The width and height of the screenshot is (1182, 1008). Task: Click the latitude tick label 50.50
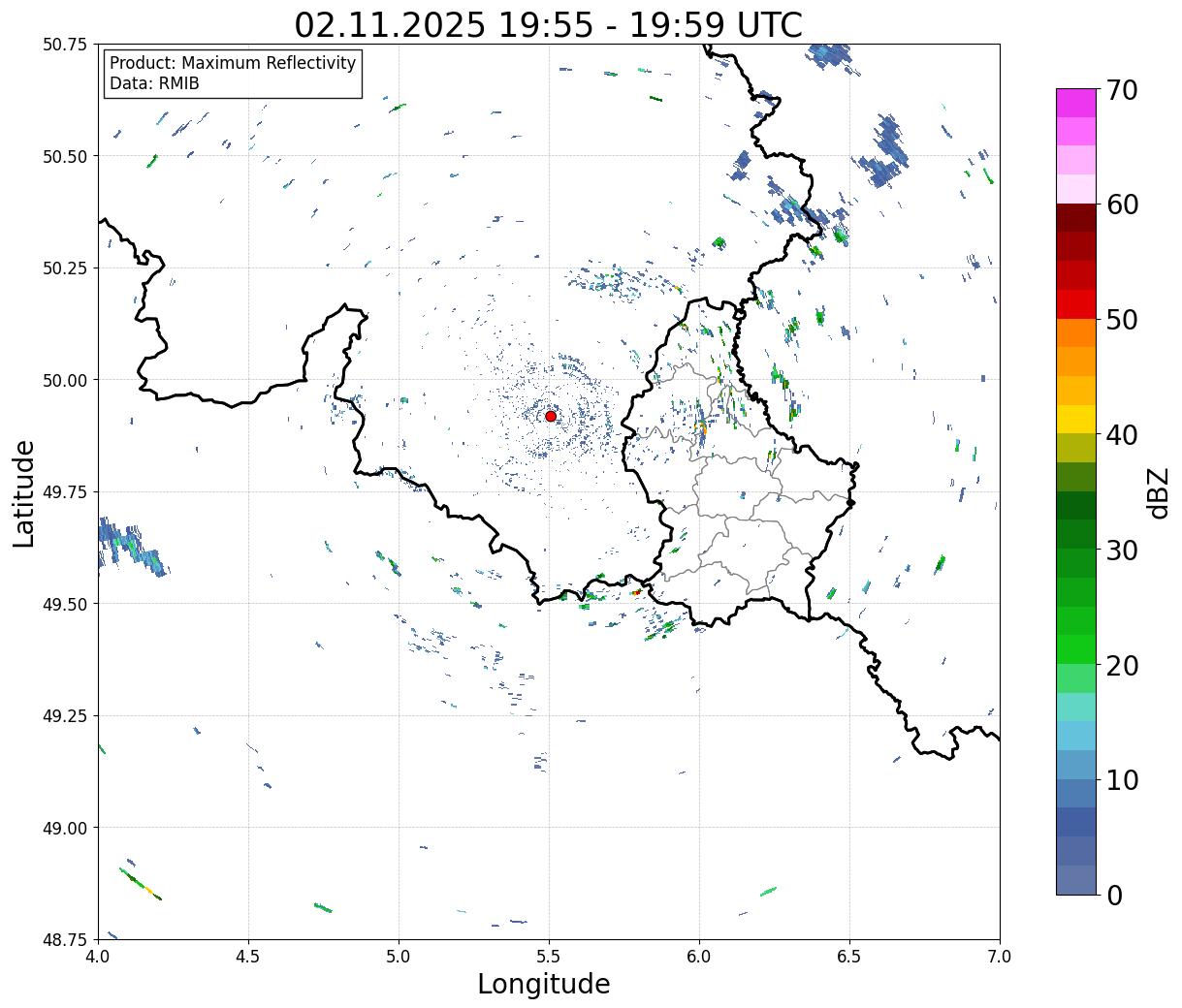click(64, 156)
